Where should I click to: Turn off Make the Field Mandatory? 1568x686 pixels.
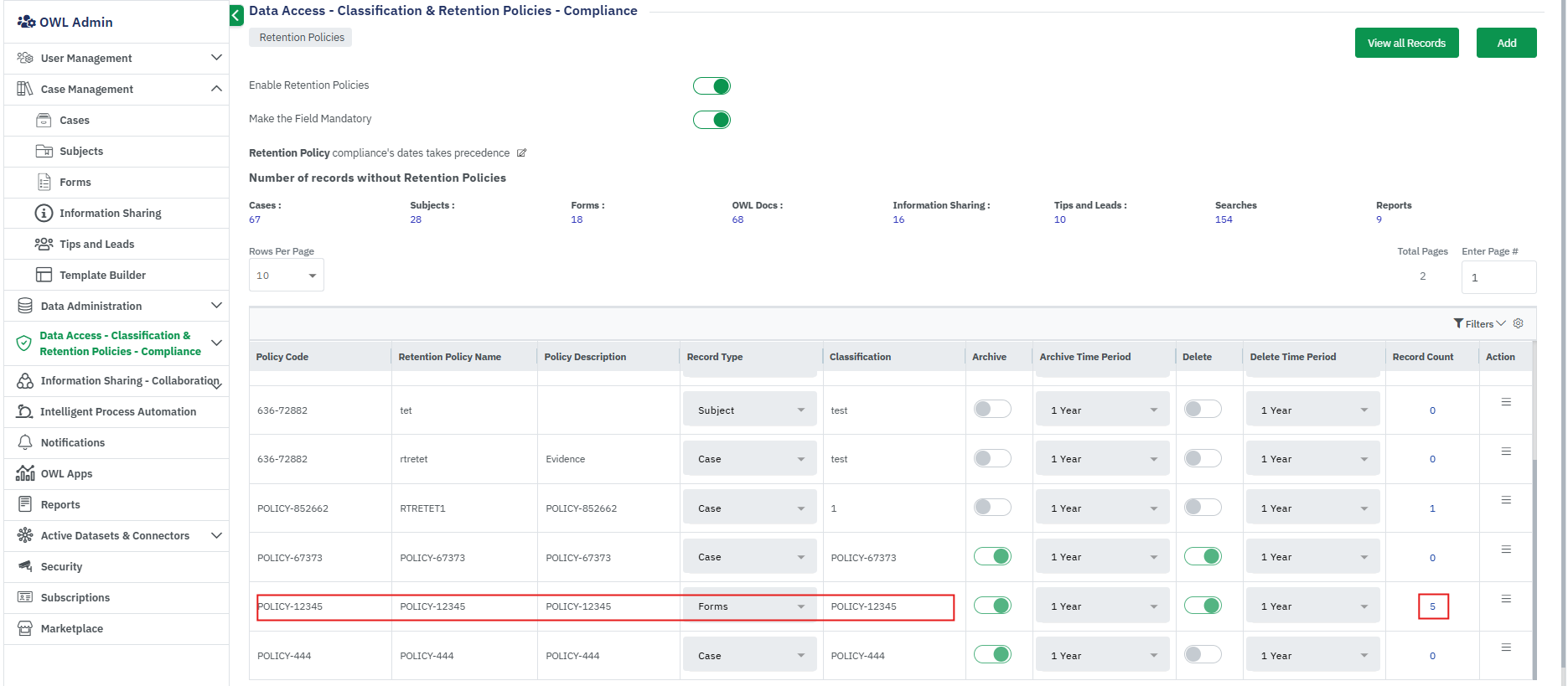tap(712, 120)
